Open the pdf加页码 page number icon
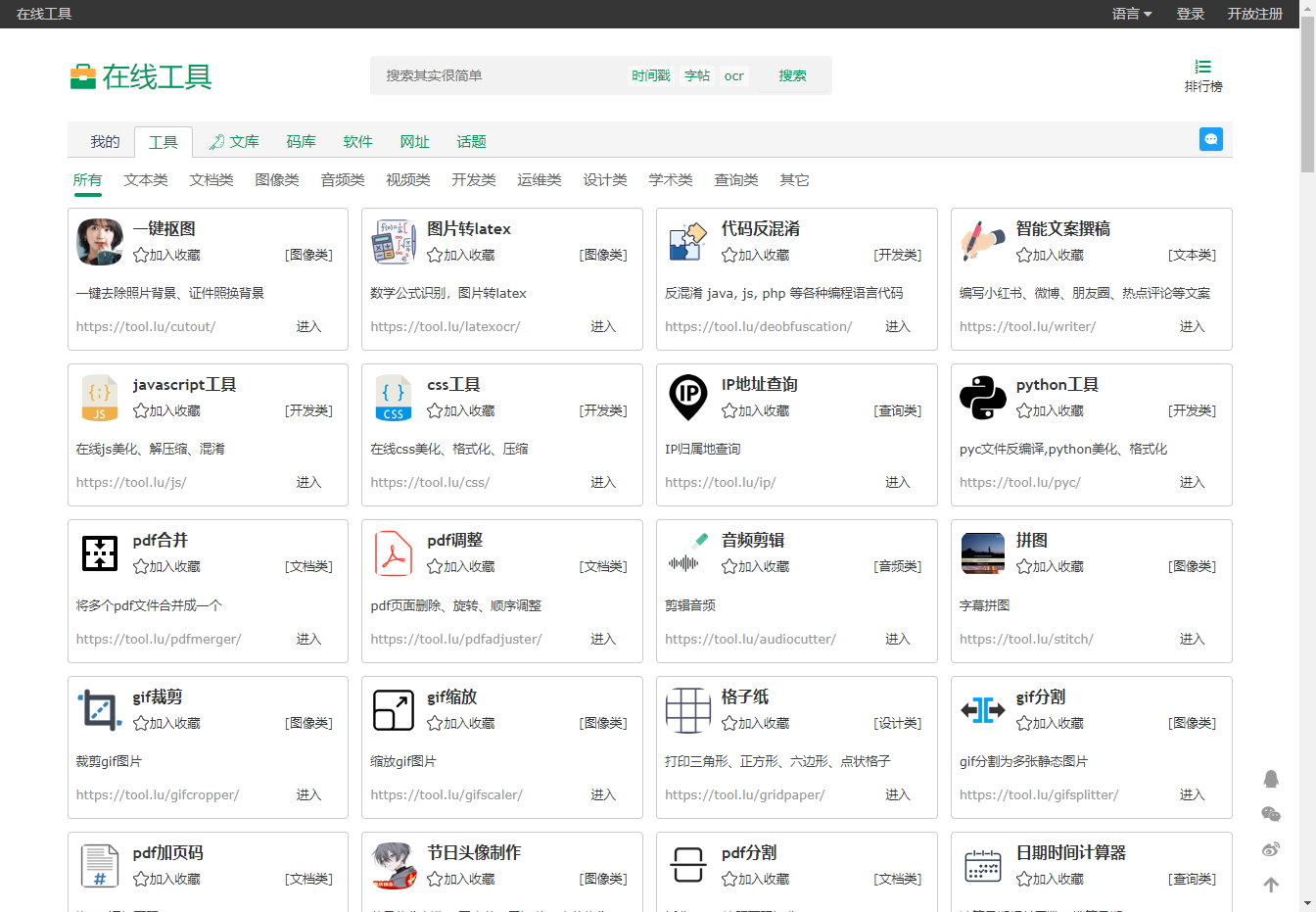The width and height of the screenshot is (1316, 912). click(100, 866)
